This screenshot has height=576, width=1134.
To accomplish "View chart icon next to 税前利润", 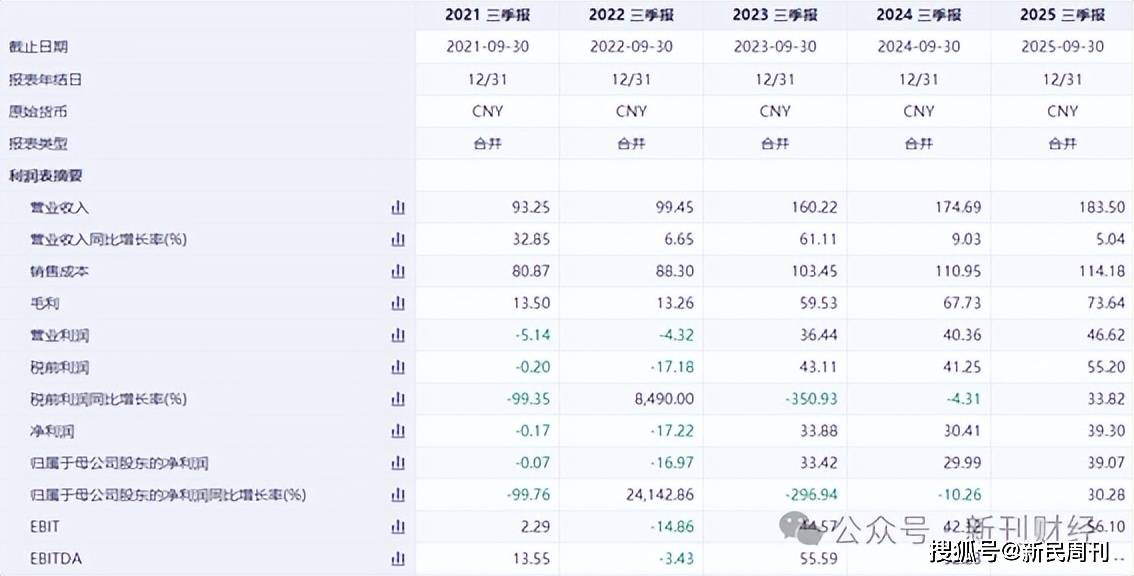I will [x=398, y=368].
